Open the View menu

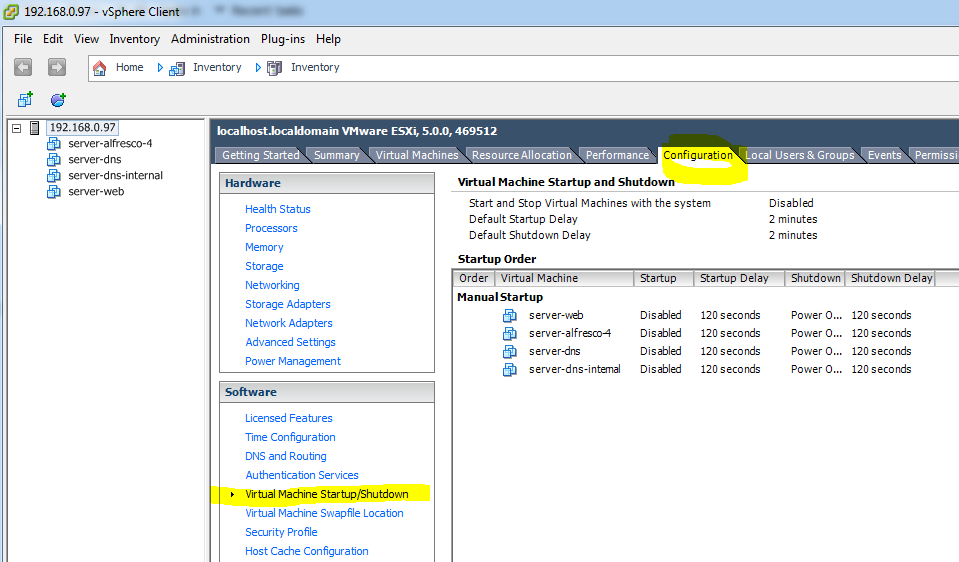pyautogui.click(x=86, y=39)
